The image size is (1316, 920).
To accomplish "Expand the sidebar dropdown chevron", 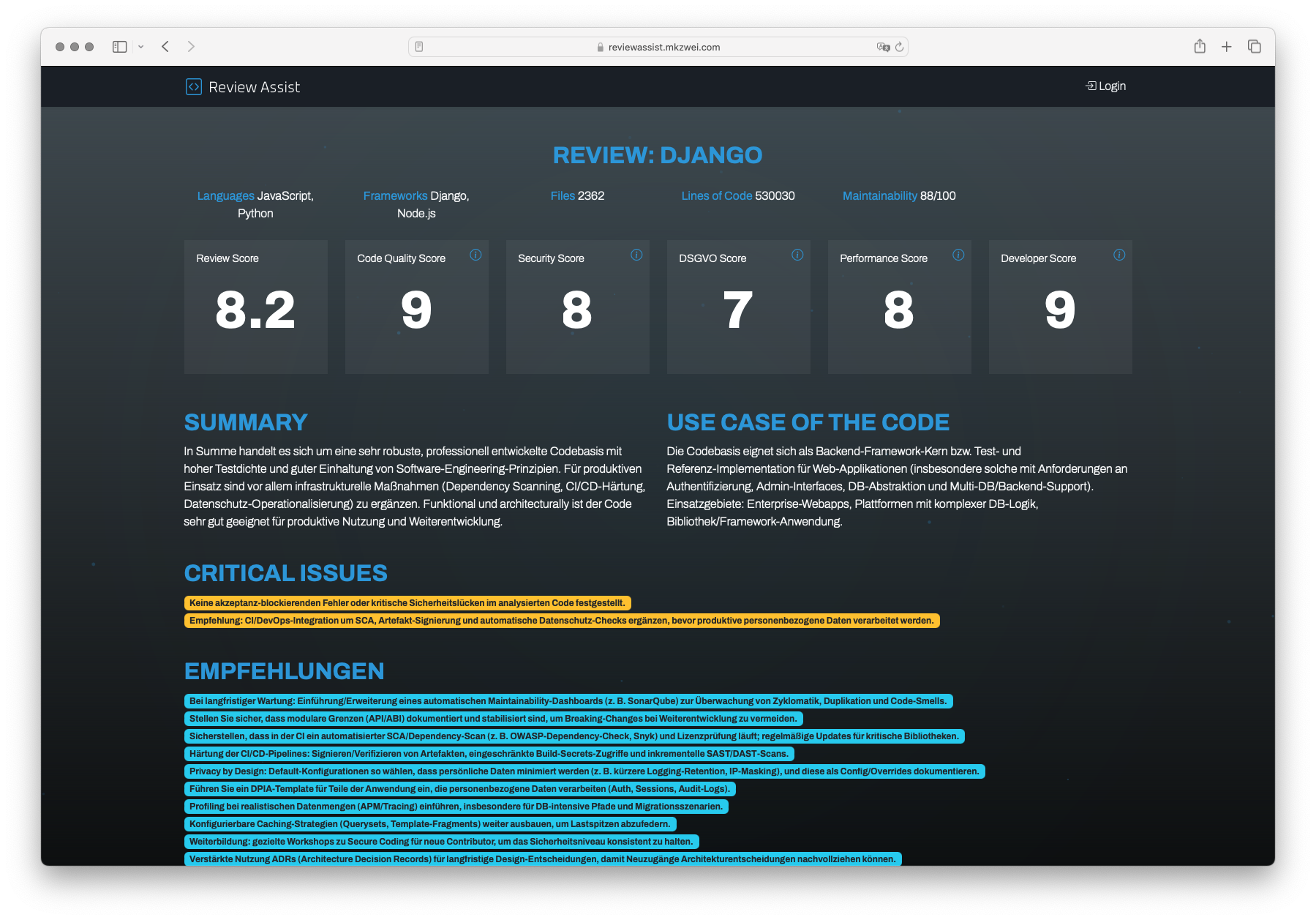I will pyautogui.click(x=140, y=47).
